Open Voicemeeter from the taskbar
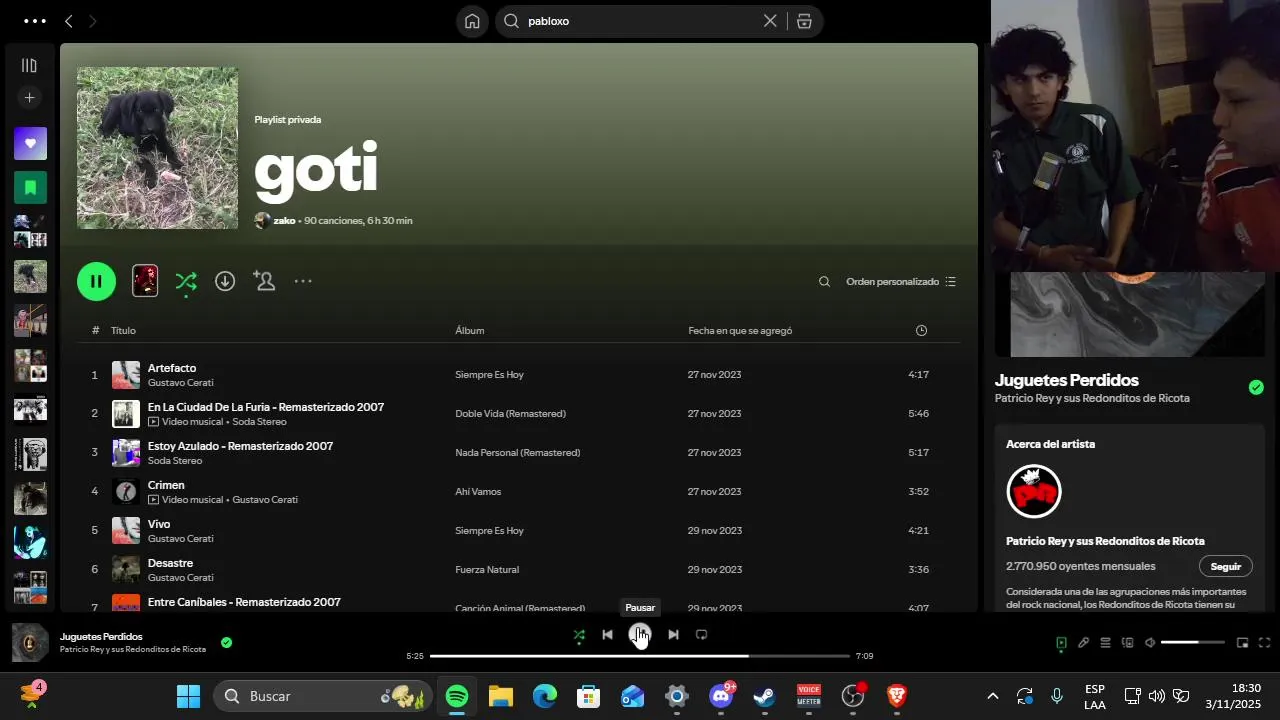The image size is (1280, 720). tap(809, 696)
